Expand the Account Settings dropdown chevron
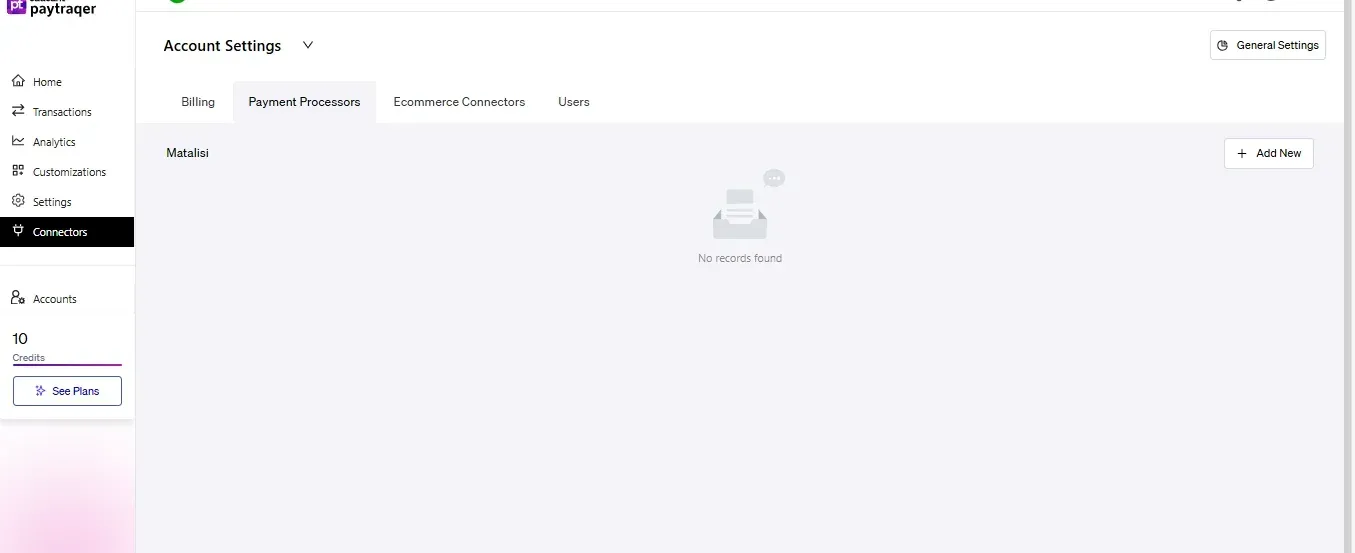The image size is (1355, 553). coord(308,45)
